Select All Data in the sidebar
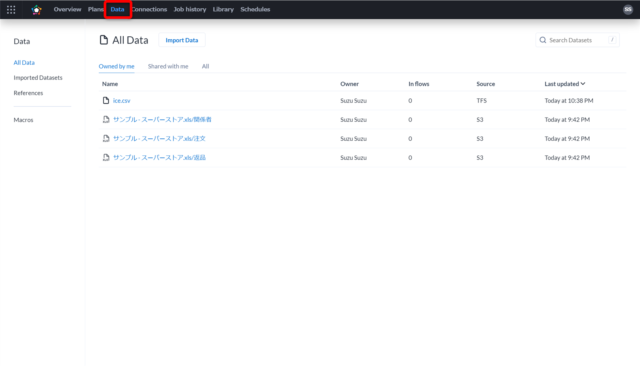Image resolution: width=640 pixels, height=366 pixels. [24, 62]
